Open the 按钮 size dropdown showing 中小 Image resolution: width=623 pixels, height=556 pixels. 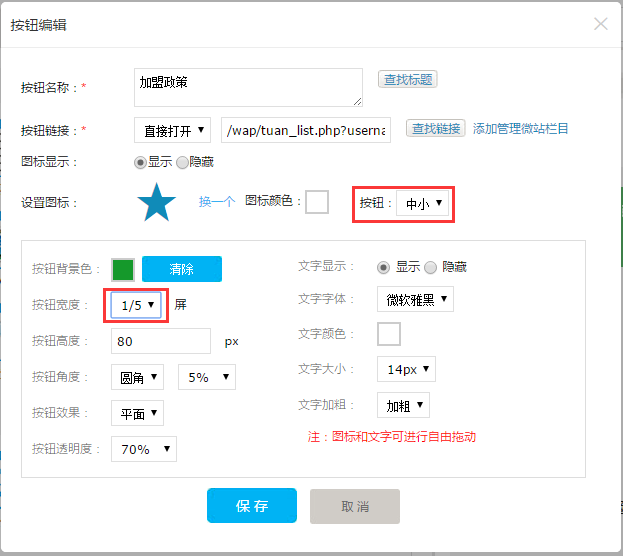422,203
